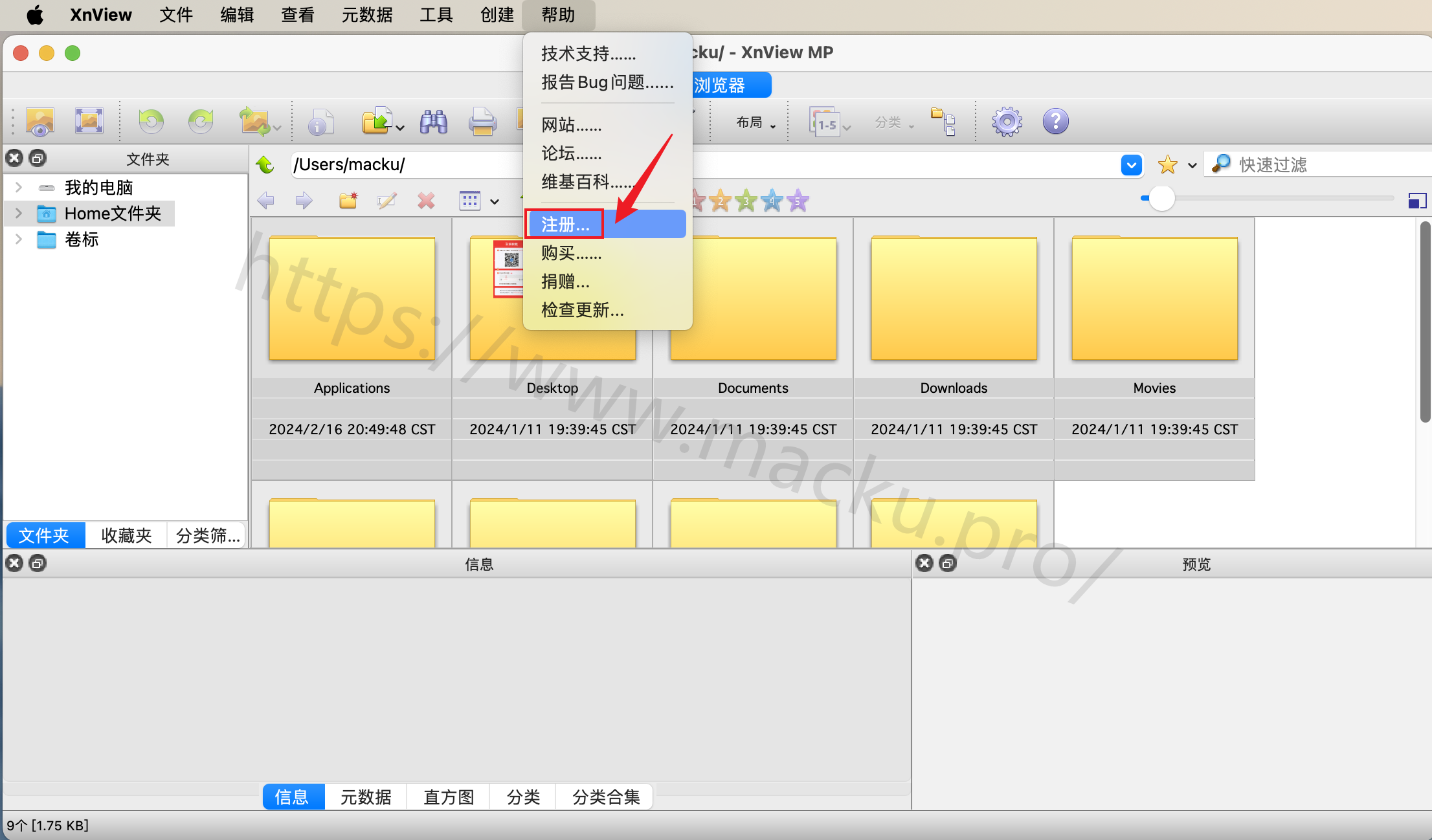The height and width of the screenshot is (840, 1432).
Task: Rotate clockwise using the right rotate icon
Action: pos(201,121)
